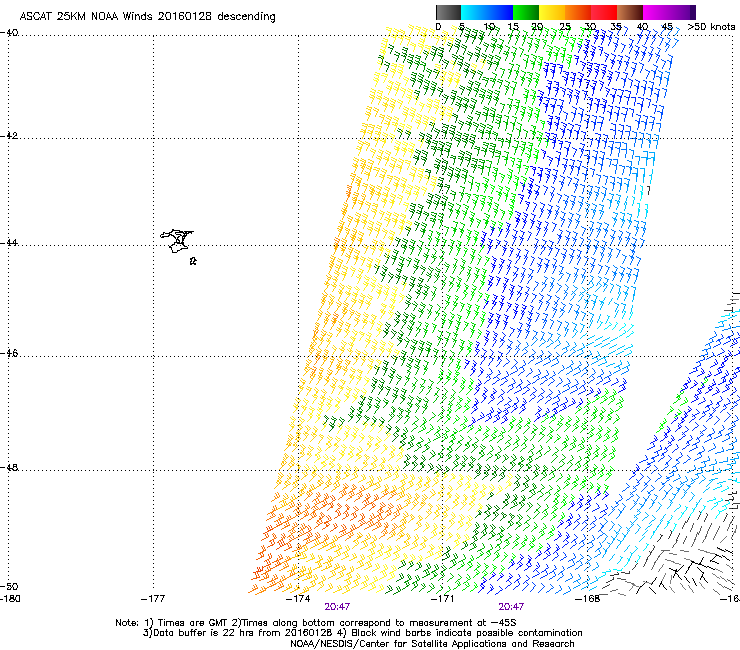Click the title 'ASCAT 25KM NOAA Winds 20160128 descending'
740x650 pixels.
click(147, 17)
